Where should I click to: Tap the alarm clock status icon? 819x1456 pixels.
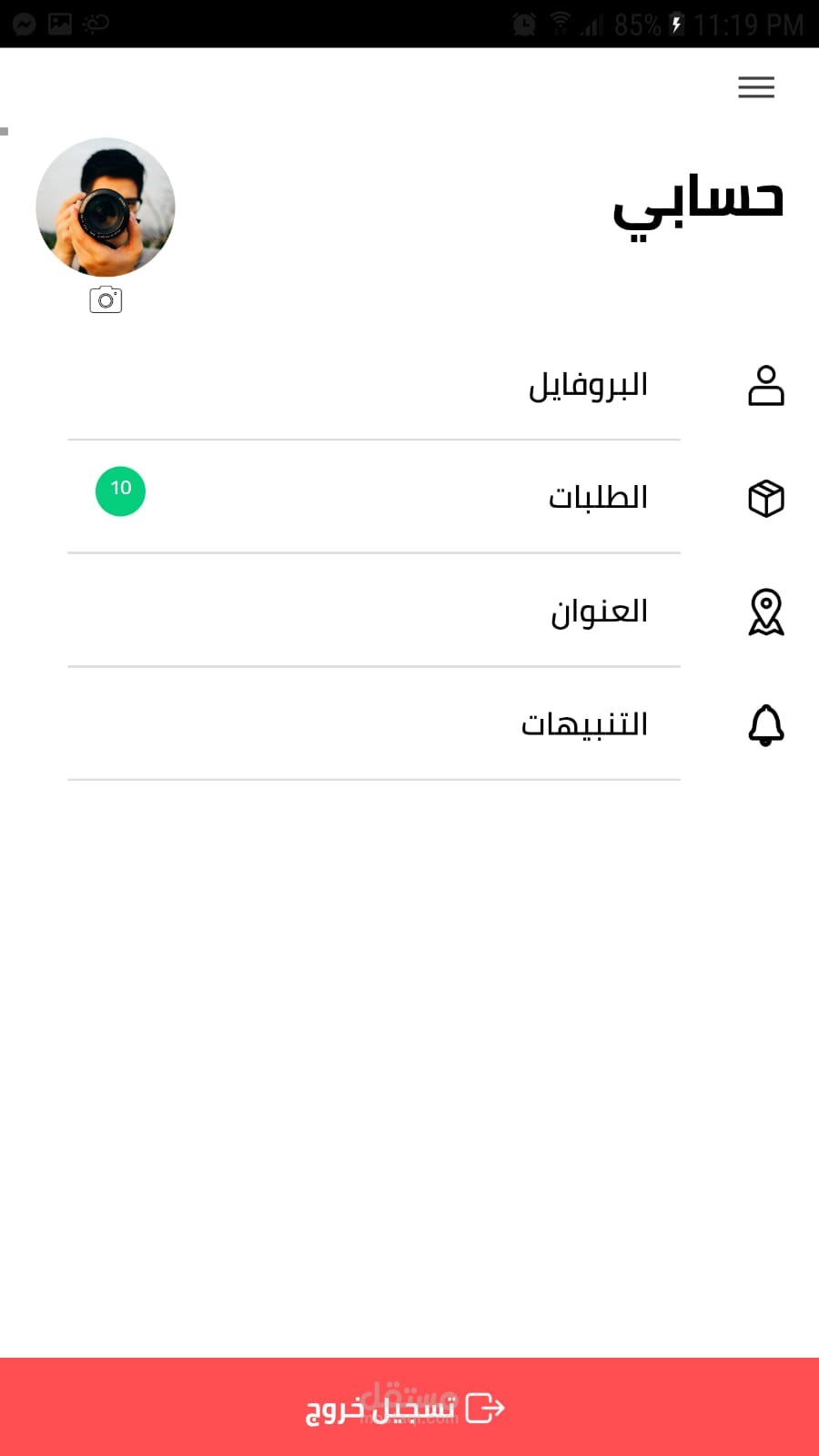click(524, 25)
